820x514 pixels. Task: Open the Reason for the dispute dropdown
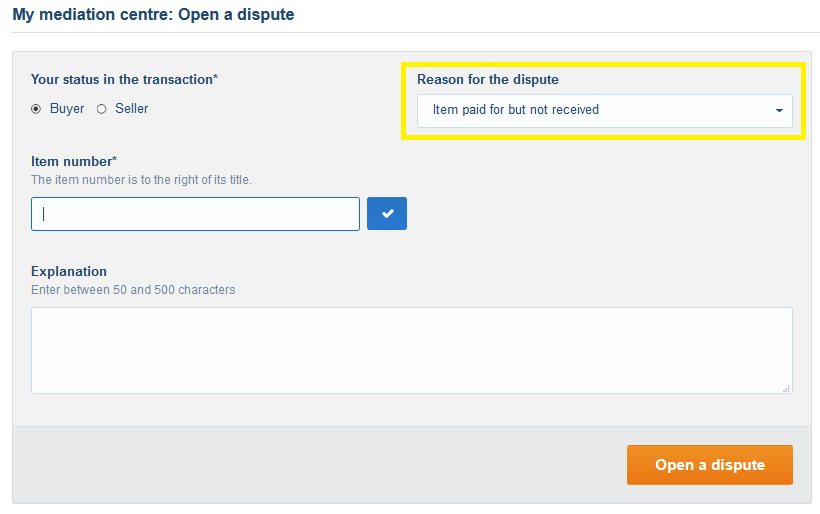point(605,110)
